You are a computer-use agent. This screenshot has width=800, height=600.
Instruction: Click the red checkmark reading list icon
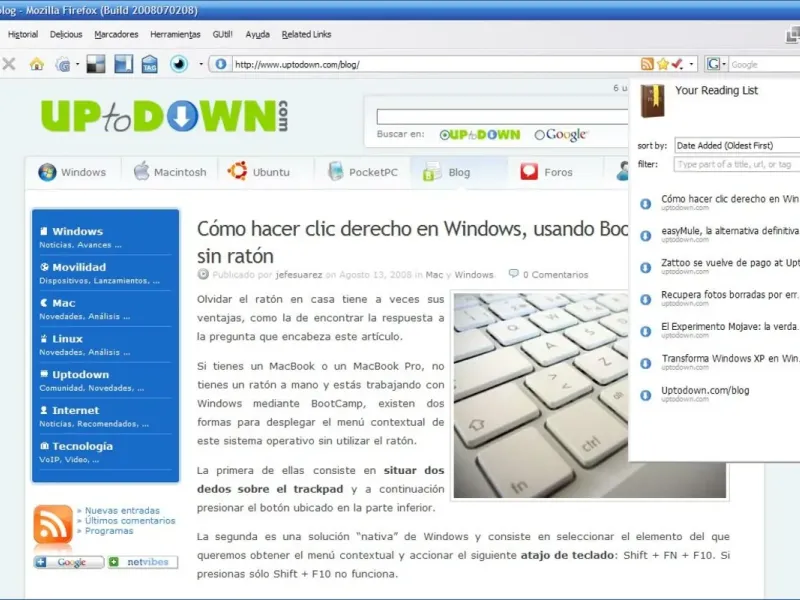pos(677,64)
